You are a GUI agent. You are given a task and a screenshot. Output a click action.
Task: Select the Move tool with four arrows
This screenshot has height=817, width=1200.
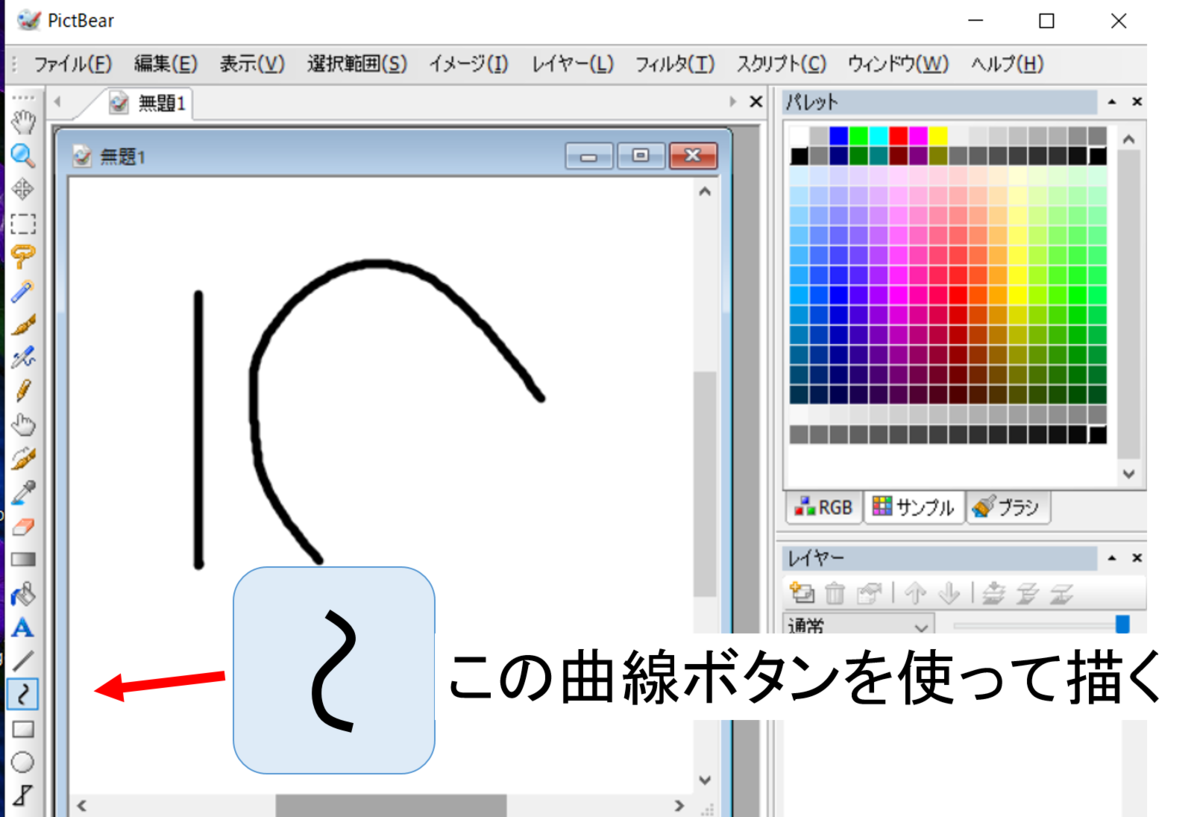point(22,189)
